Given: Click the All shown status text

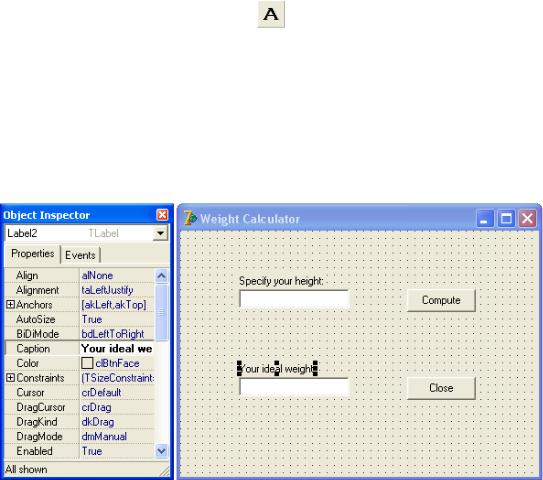Looking at the screenshot, I should pos(26,470).
